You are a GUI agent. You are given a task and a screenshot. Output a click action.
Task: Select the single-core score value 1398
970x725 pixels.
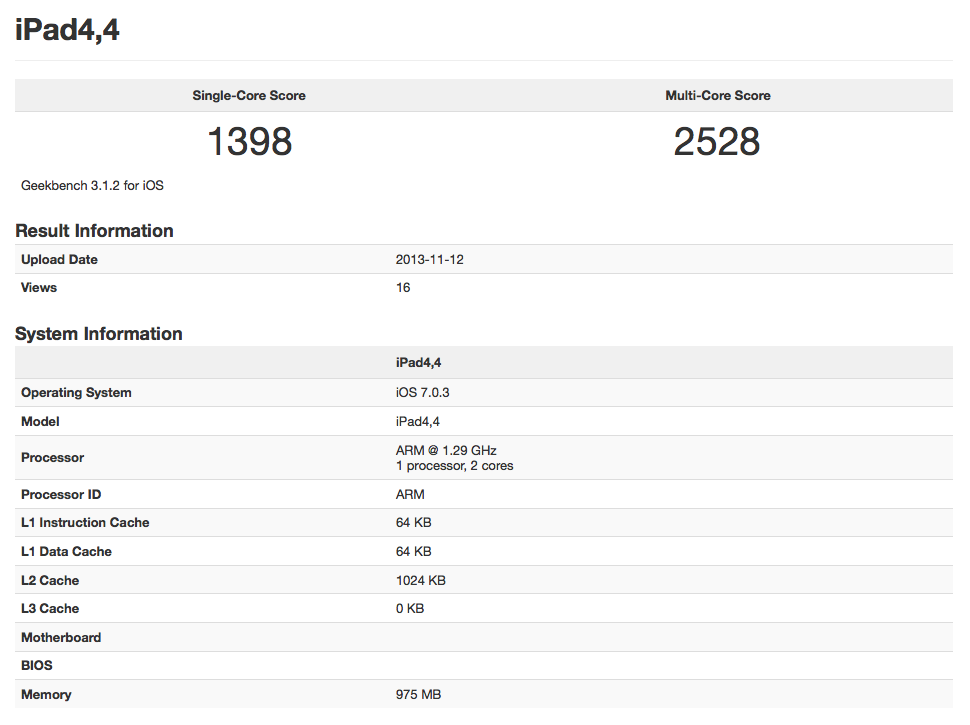click(249, 142)
